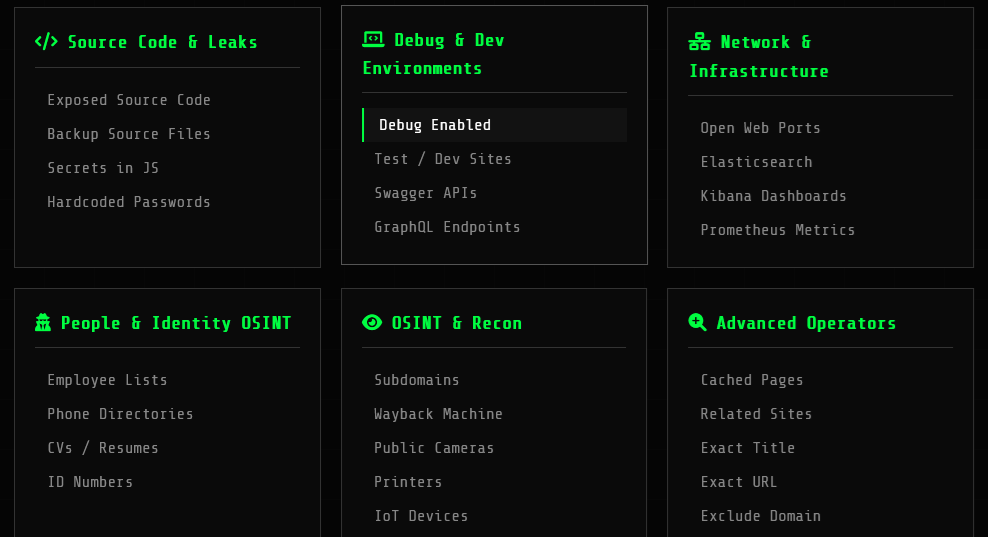Select the highlighted Debug Enabled item

[435, 125]
